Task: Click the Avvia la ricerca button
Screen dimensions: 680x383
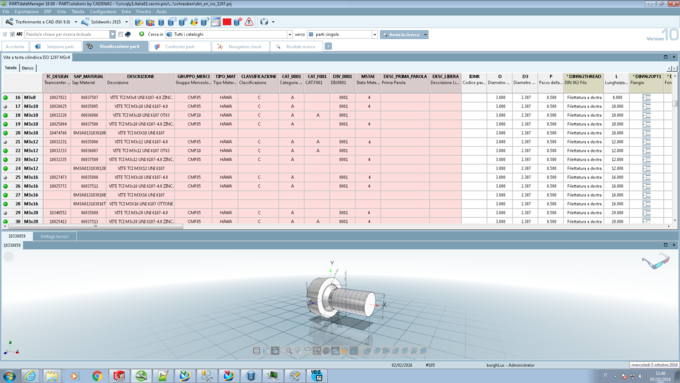Action: 402,34
